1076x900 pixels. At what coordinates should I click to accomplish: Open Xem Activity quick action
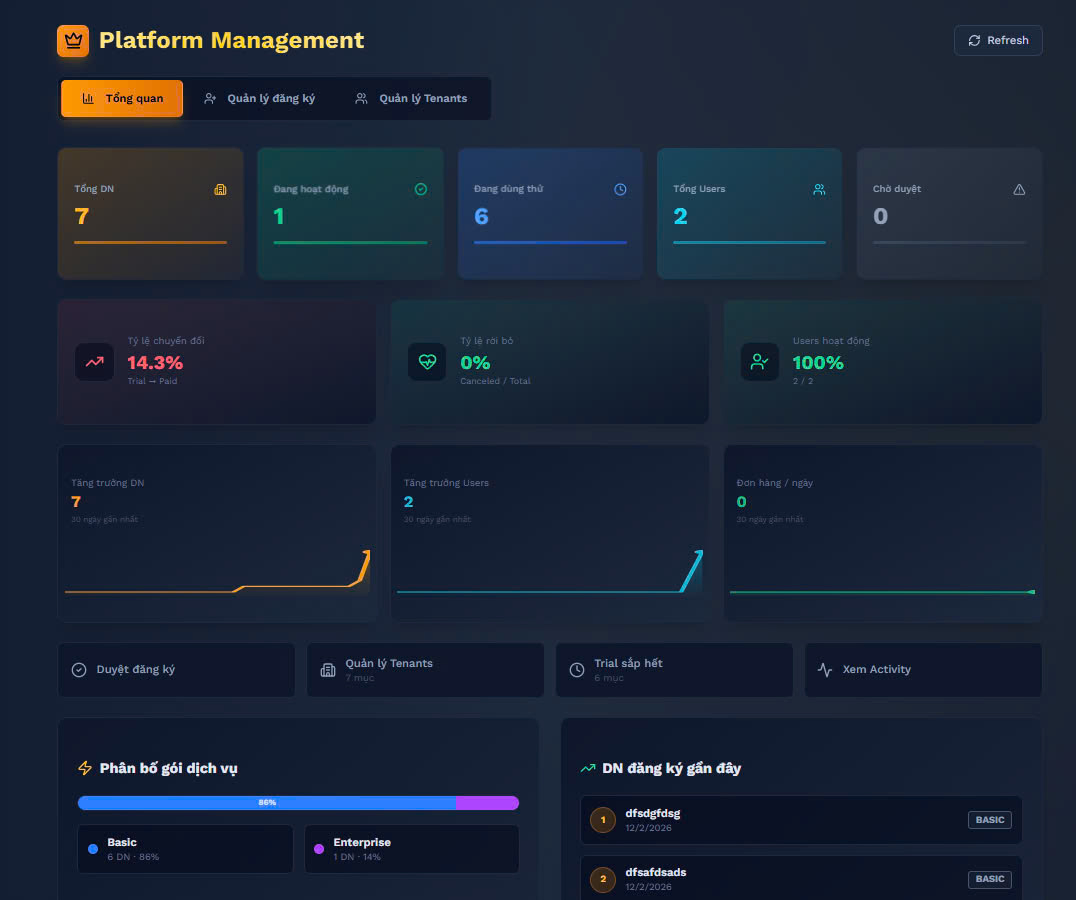tap(923, 670)
